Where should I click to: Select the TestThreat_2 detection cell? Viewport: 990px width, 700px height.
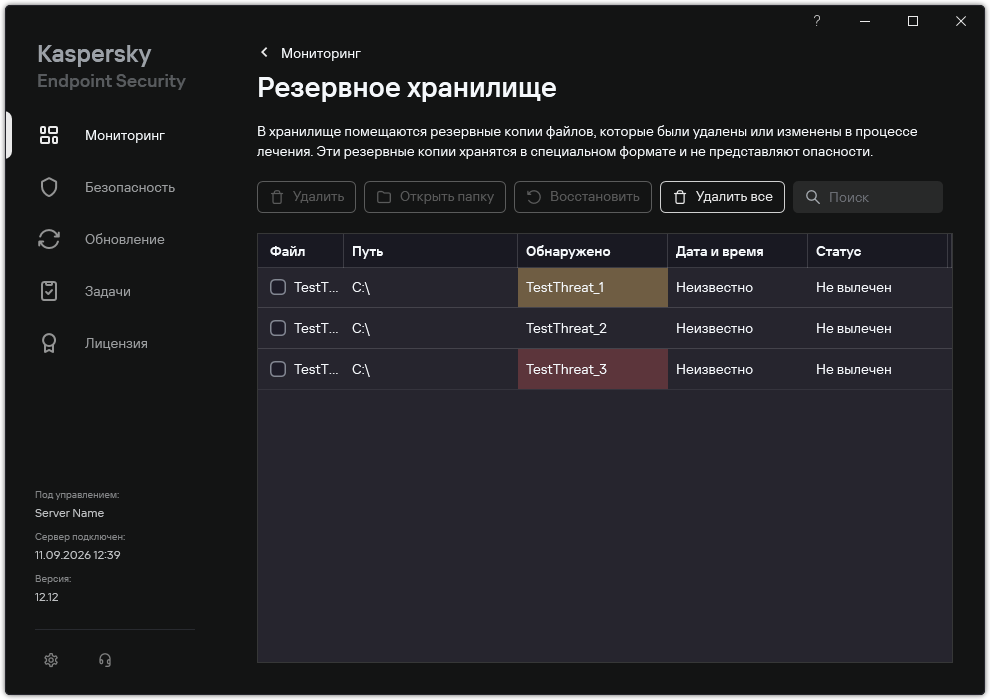coord(592,328)
